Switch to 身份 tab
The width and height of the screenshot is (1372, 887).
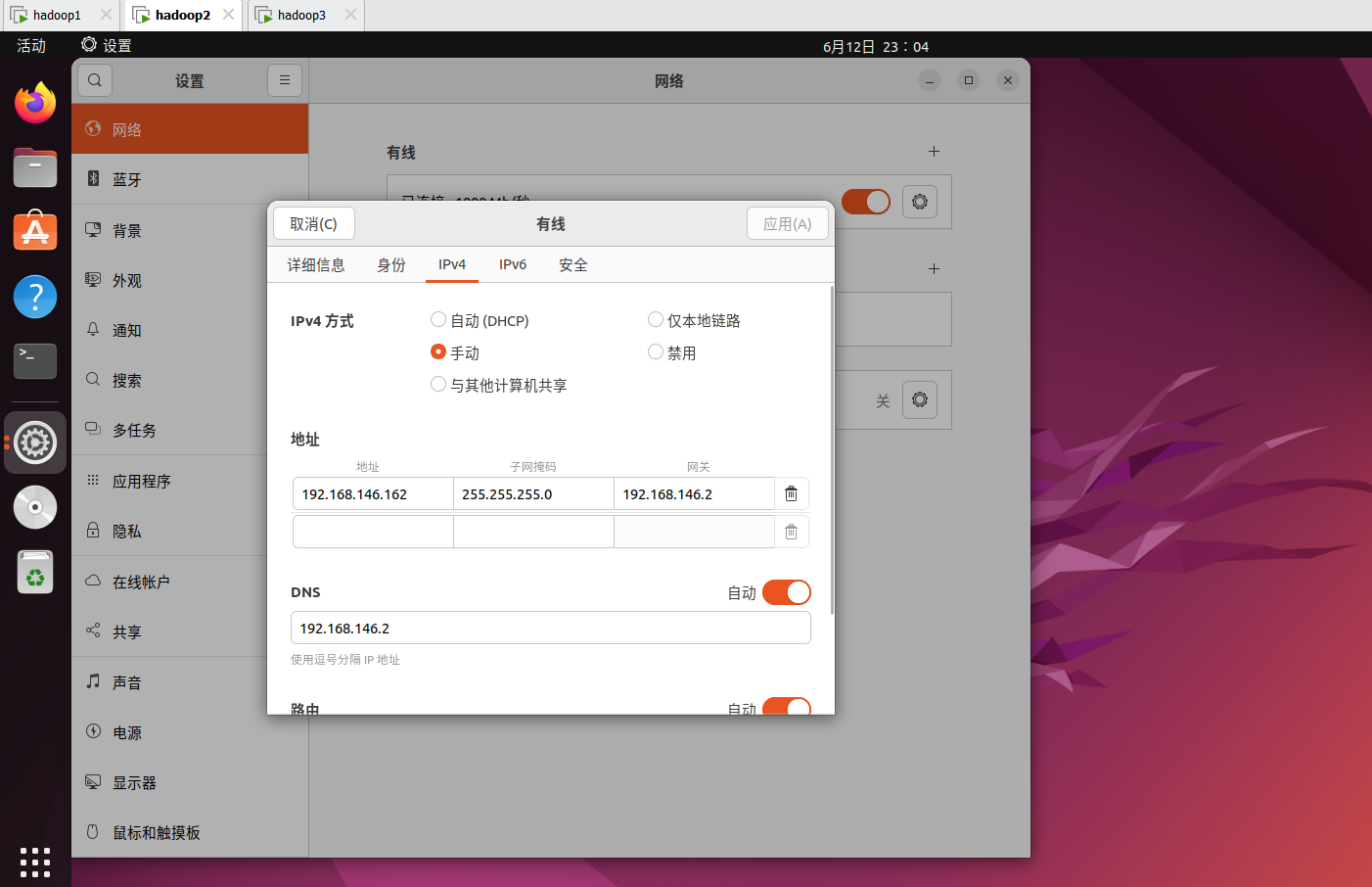click(391, 264)
